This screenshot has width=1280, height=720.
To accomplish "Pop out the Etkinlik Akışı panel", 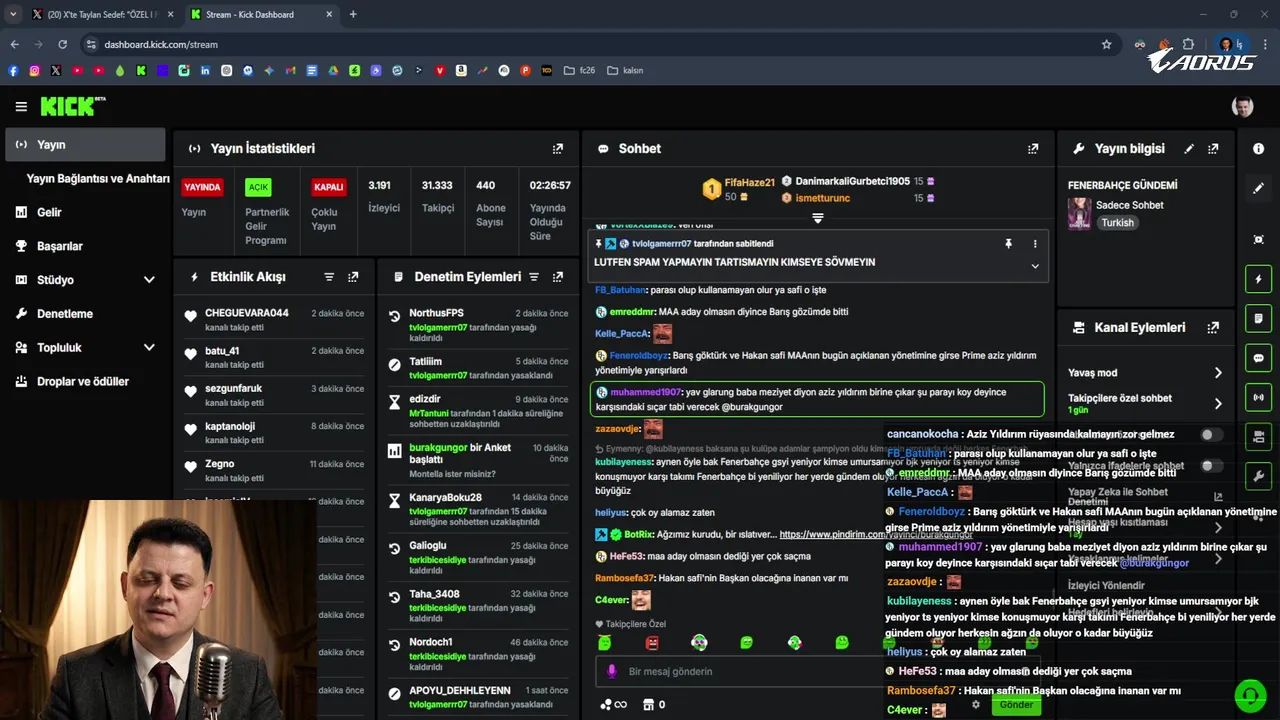I will pyautogui.click(x=353, y=277).
